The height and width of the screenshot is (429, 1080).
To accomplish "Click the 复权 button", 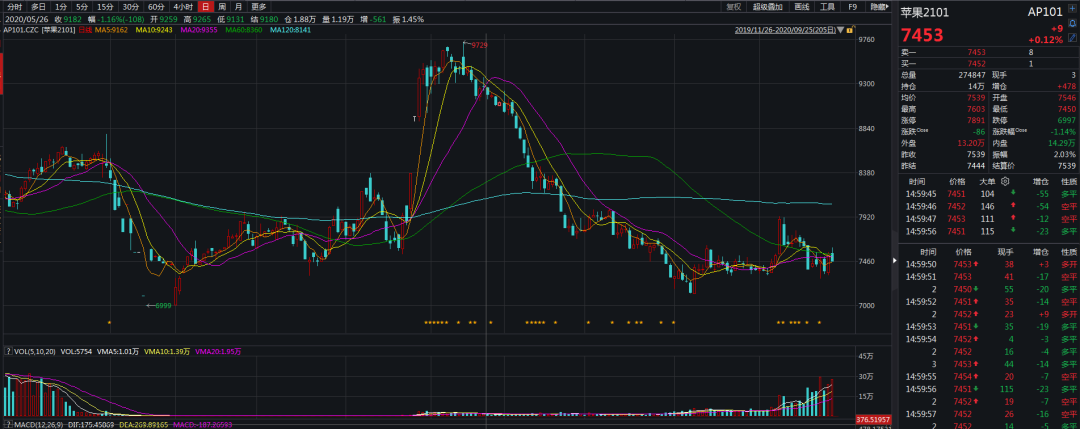I will click(734, 7).
